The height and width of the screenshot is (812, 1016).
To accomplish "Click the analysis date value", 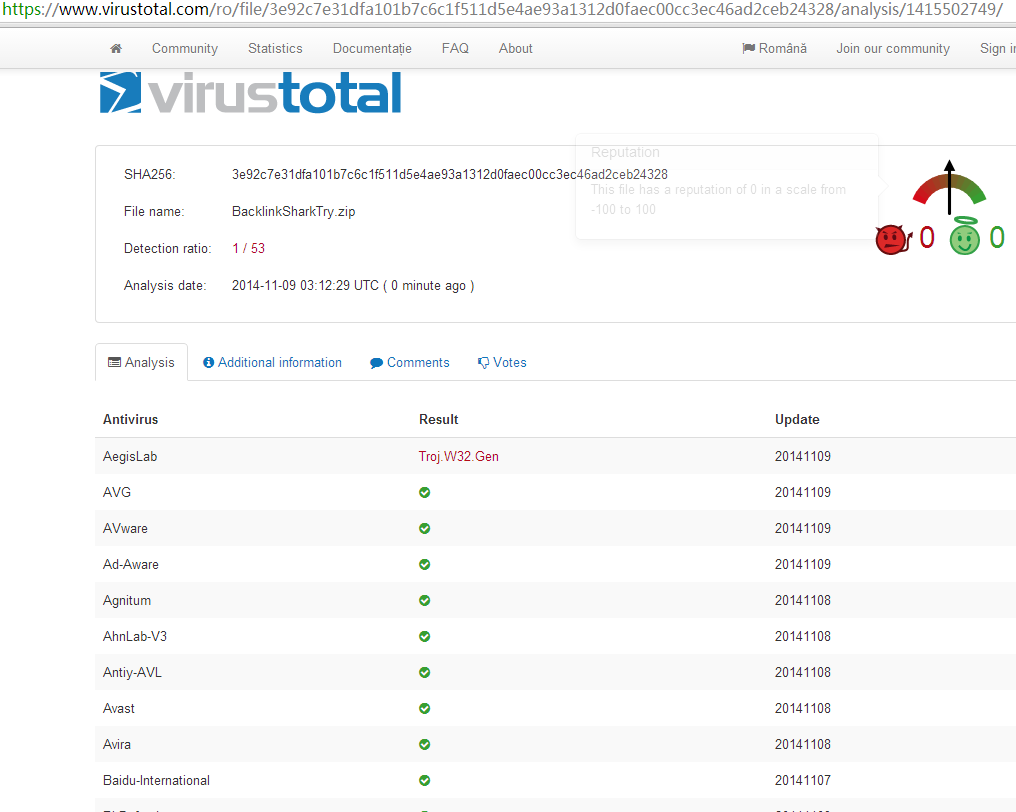I will [x=353, y=286].
